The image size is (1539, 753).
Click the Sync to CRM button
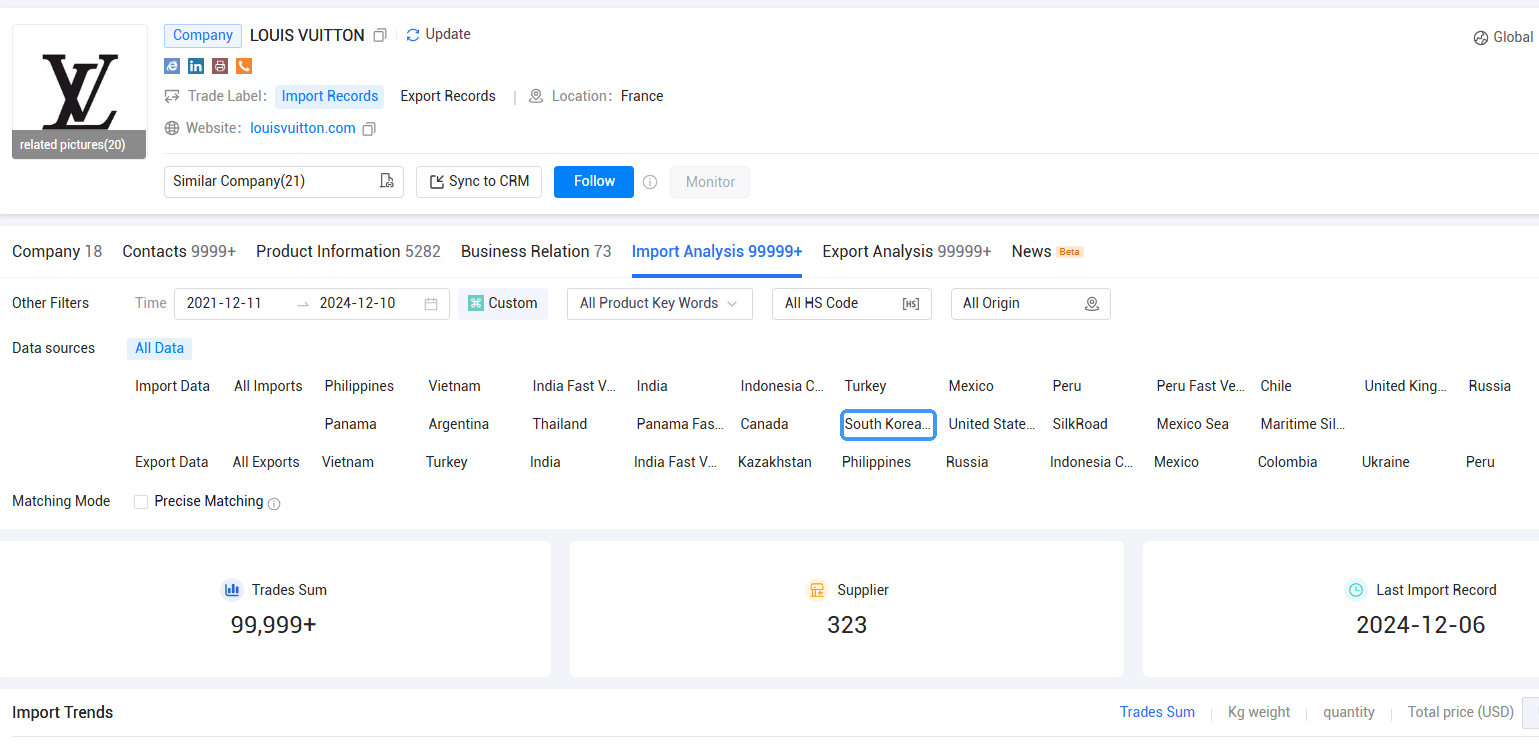479,182
